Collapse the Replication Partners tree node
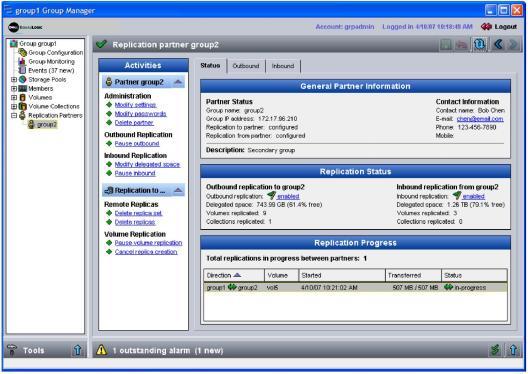528x374 pixels. coord(14,115)
